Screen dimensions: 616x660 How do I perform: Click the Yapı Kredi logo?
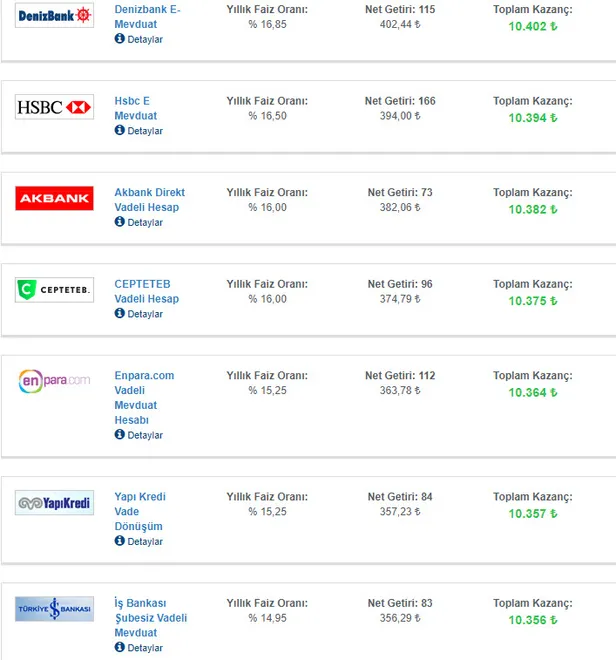[54, 503]
